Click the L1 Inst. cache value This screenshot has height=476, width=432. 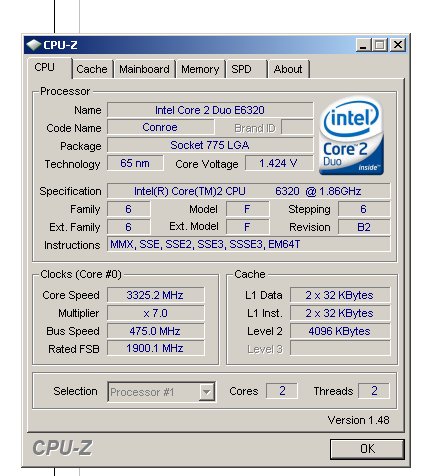340,313
